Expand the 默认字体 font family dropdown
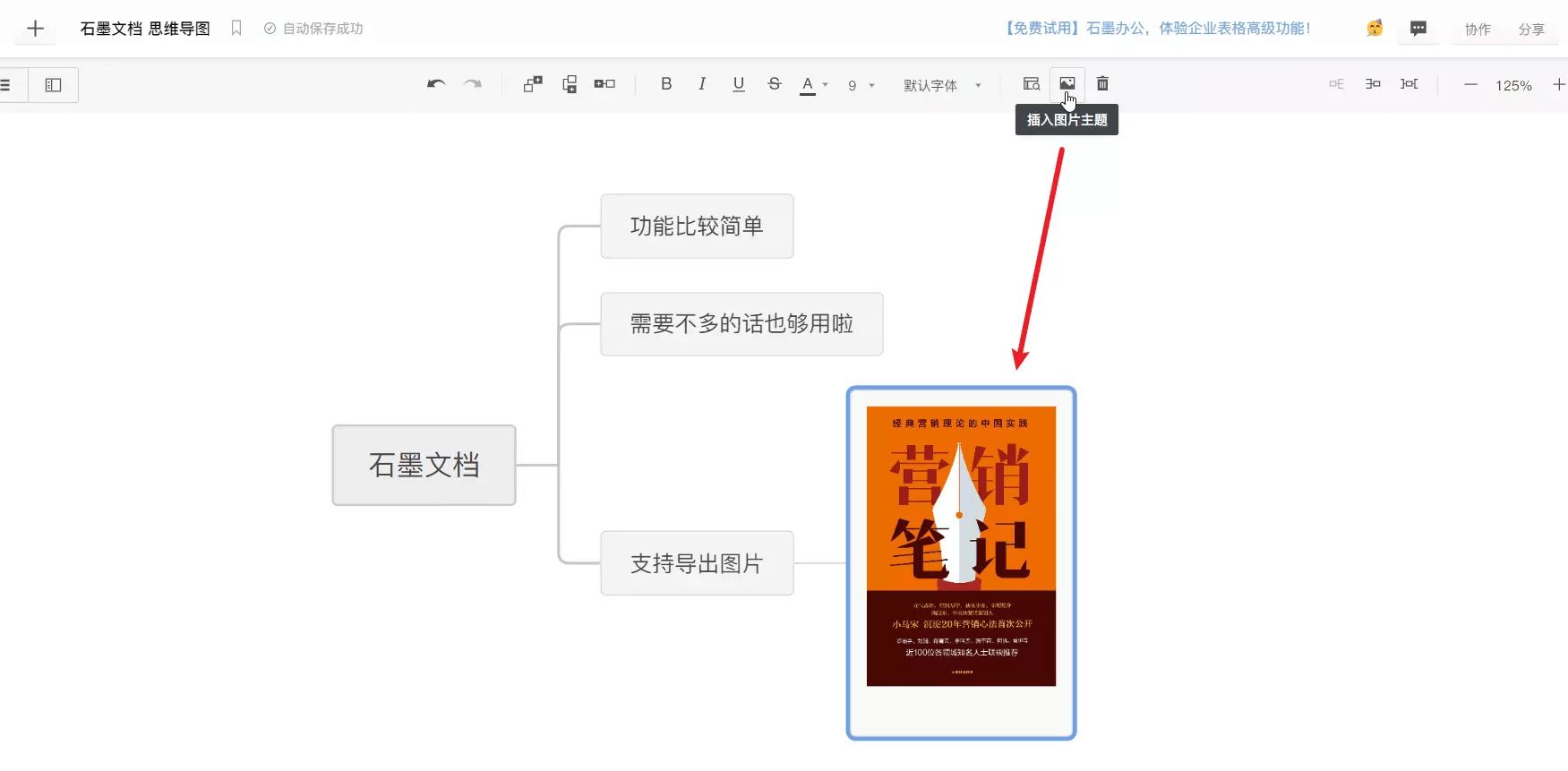Screen dimensions: 1568x771 [x=941, y=85]
